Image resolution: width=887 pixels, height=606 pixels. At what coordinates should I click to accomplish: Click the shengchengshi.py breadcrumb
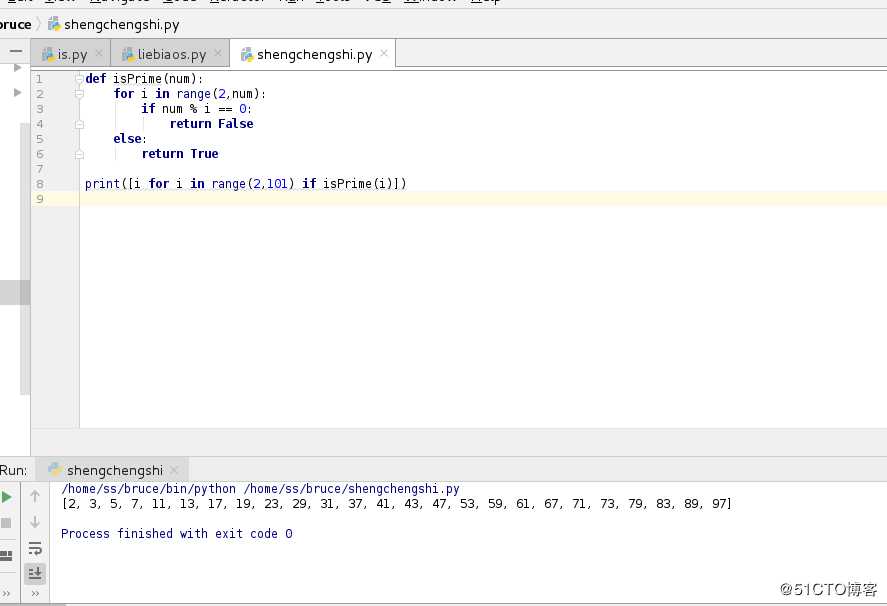[x=122, y=24]
